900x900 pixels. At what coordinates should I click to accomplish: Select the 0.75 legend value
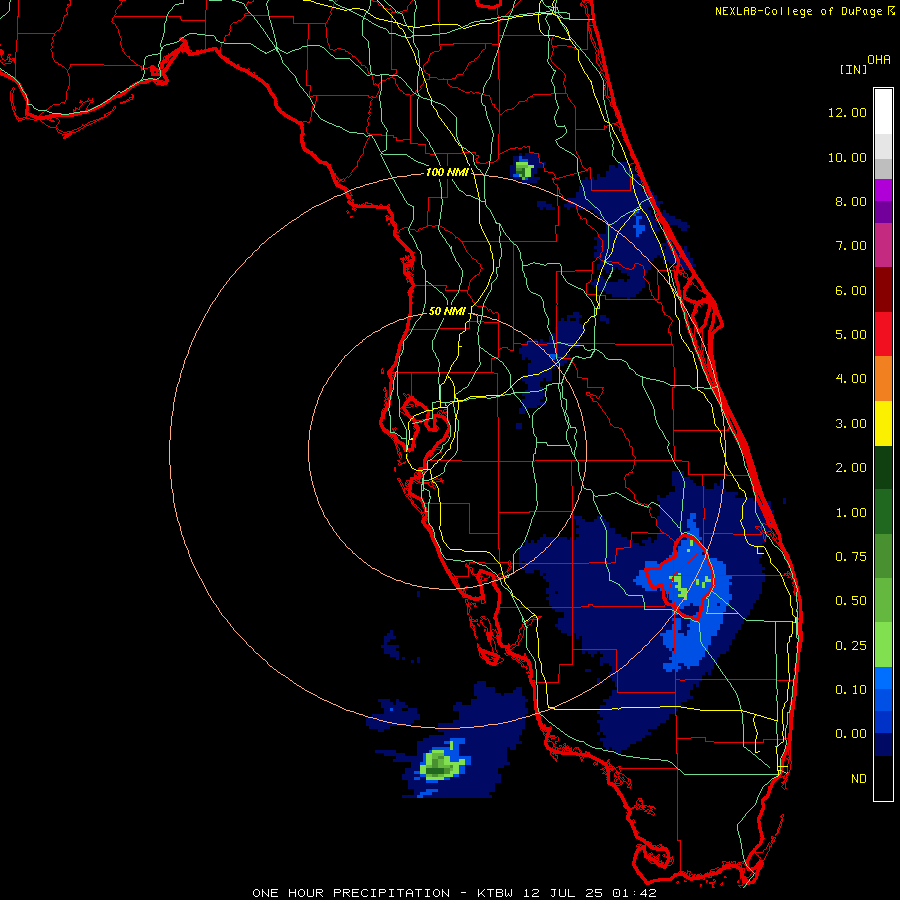pos(851,557)
